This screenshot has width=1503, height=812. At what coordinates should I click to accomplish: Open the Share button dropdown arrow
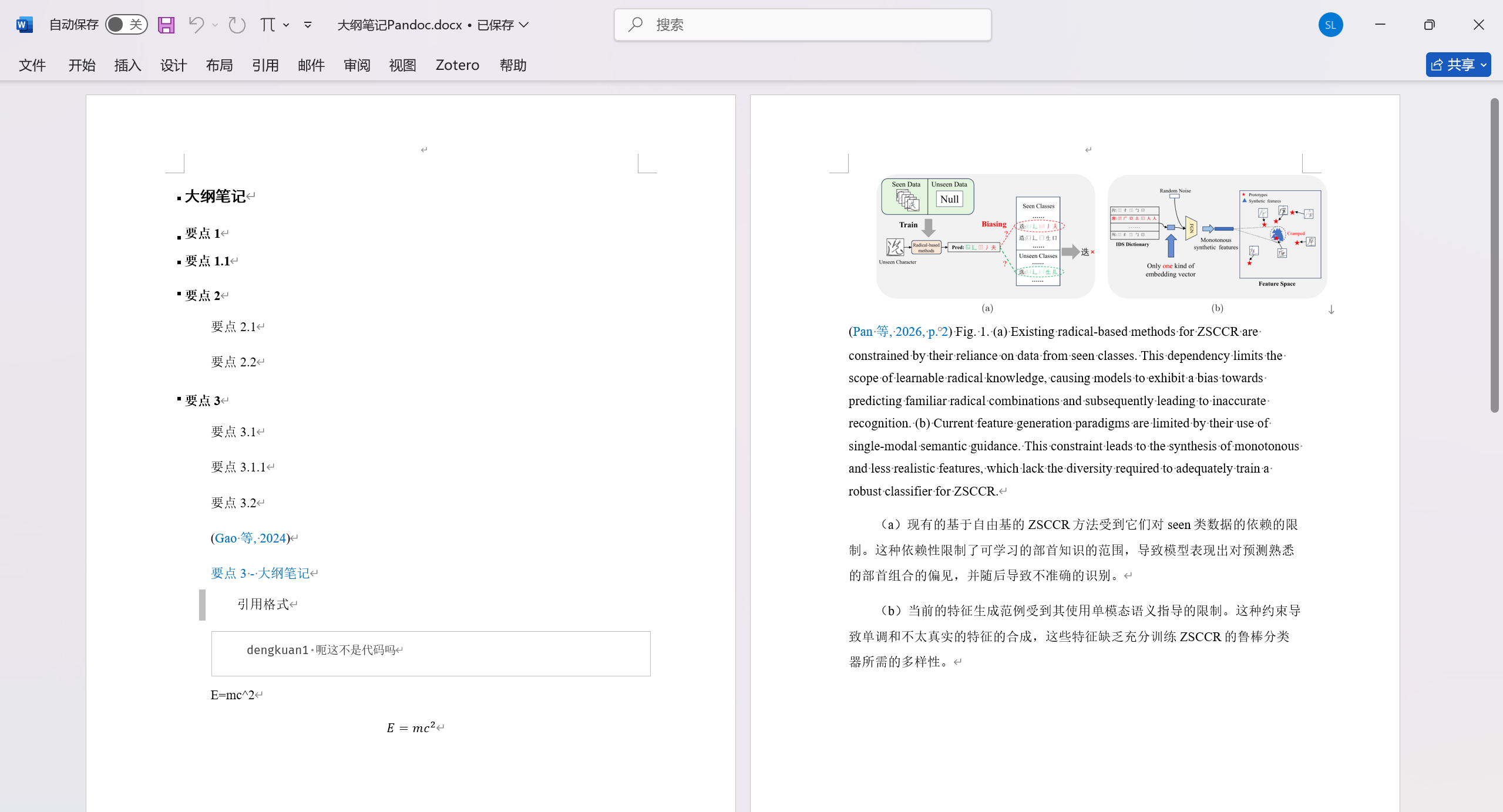(x=1484, y=65)
